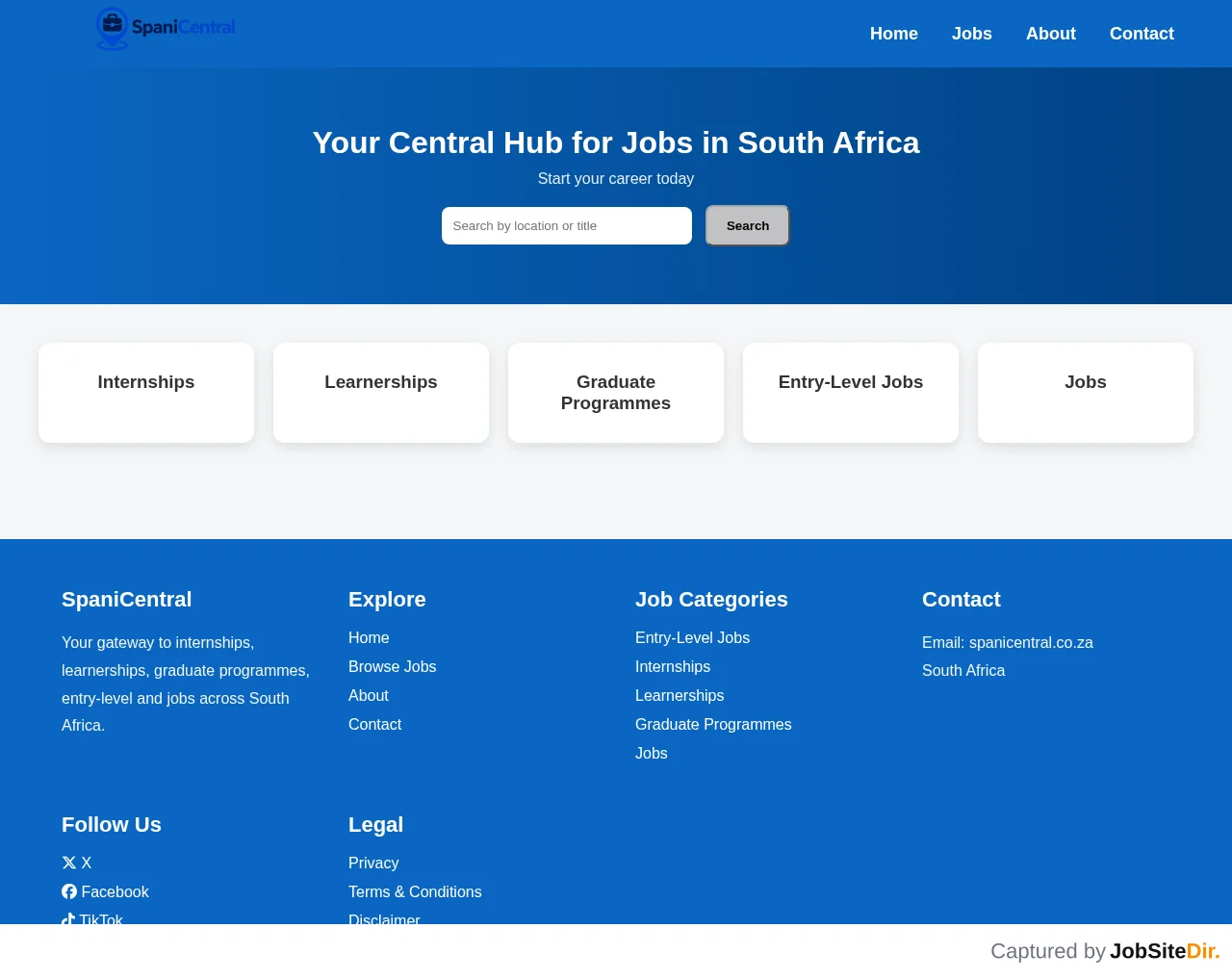
Task: Follow the footer Home link under Explore
Action: click(369, 637)
